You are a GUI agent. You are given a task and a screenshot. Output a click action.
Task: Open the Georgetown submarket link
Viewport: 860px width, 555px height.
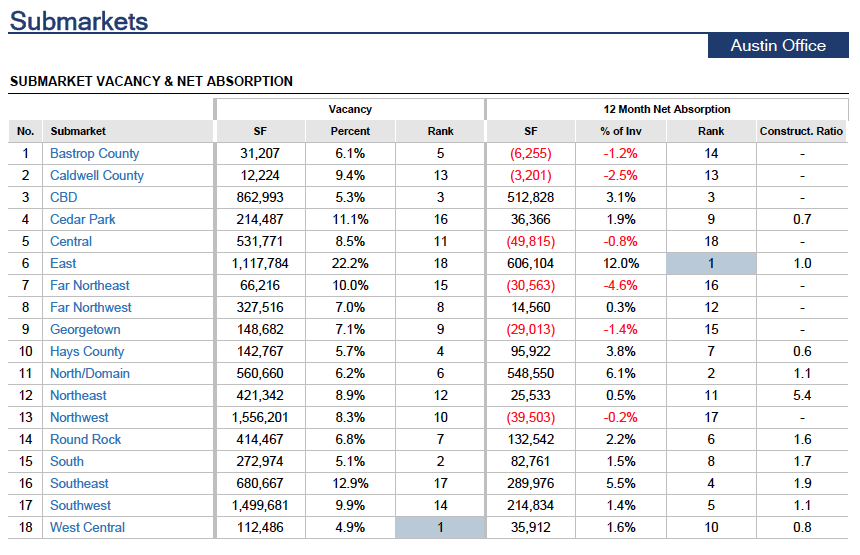85,330
